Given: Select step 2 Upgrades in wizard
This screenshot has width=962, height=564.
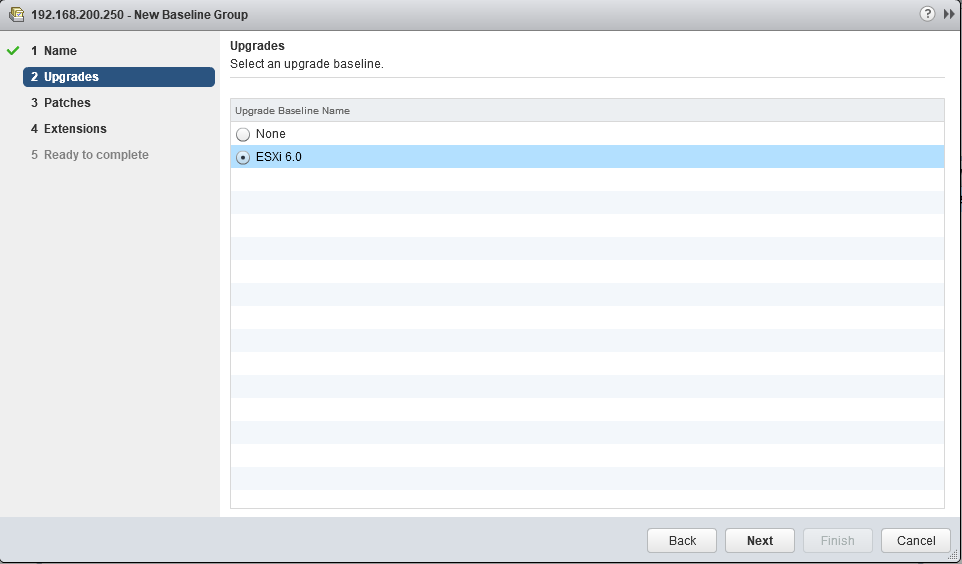Looking at the screenshot, I should pyautogui.click(x=118, y=77).
